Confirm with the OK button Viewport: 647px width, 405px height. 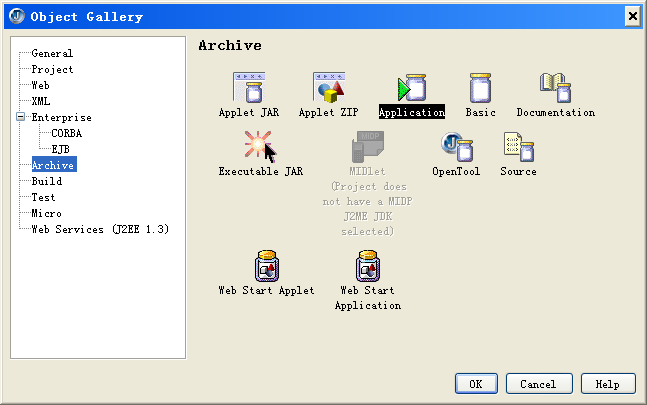point(476,384)
